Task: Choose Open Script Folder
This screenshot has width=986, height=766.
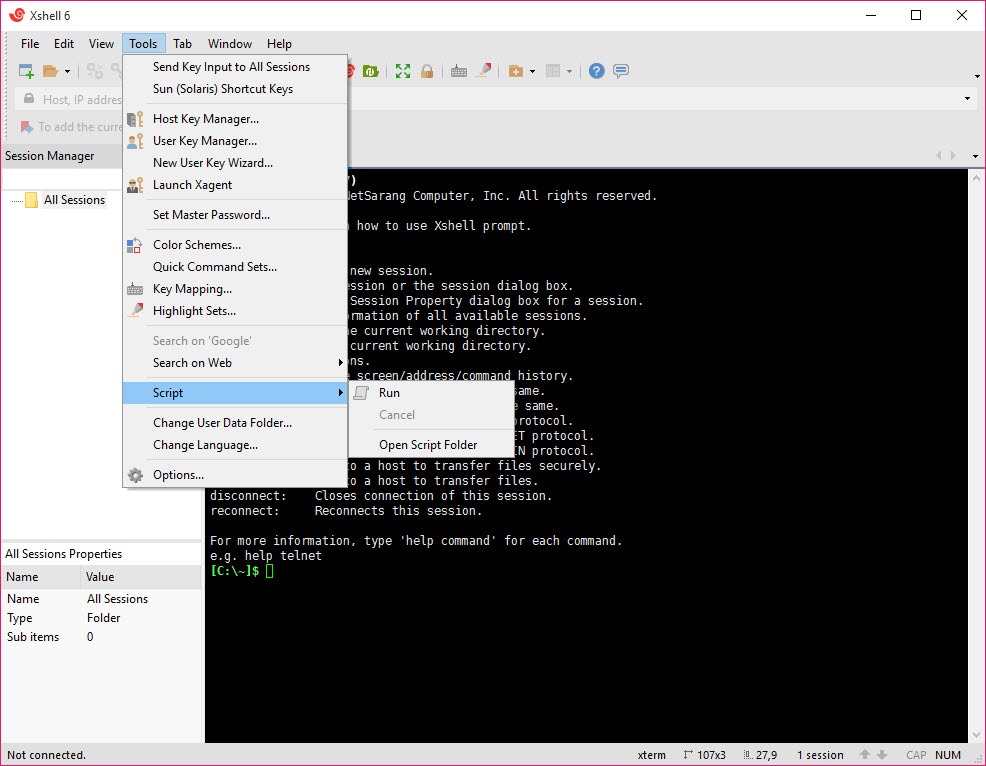Action: coord(431,445)
